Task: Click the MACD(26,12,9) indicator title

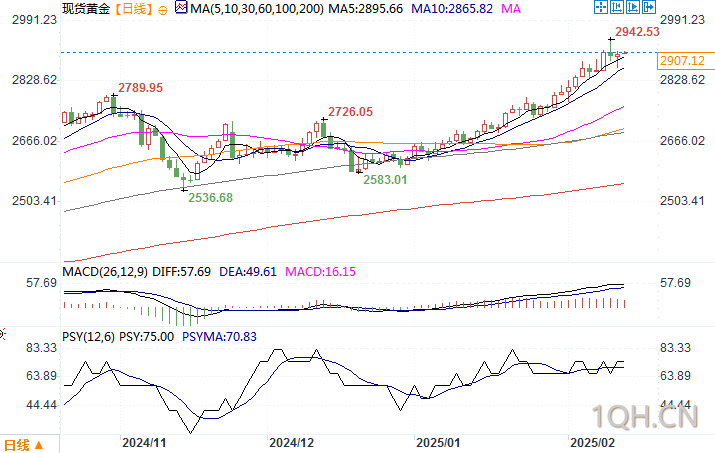Action: pos(105,272)
